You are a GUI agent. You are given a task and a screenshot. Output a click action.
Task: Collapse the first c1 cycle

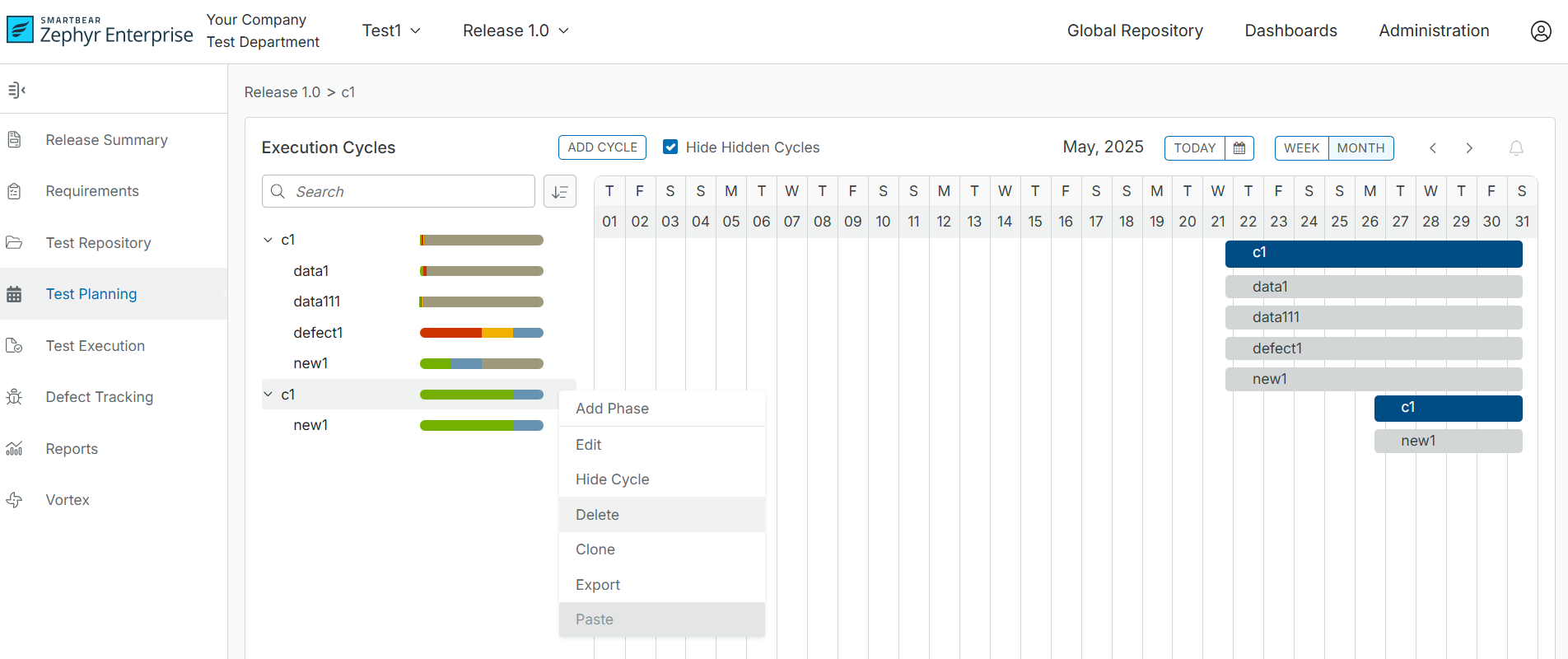coord(268,240)
